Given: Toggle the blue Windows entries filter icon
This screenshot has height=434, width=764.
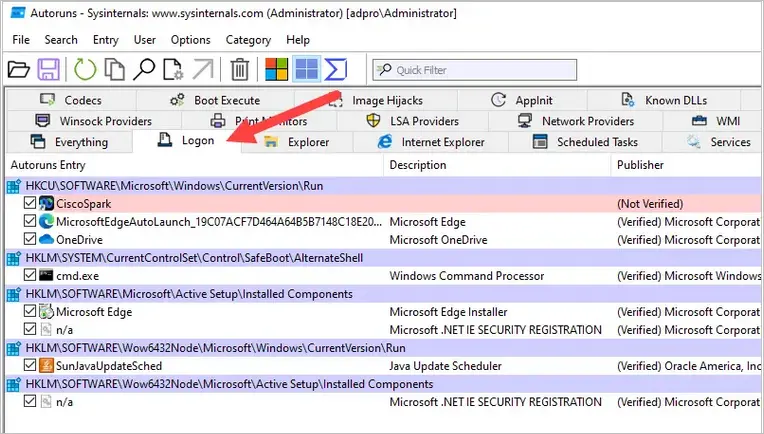Looking at the screenshot, I should click(x=306, y=69).
